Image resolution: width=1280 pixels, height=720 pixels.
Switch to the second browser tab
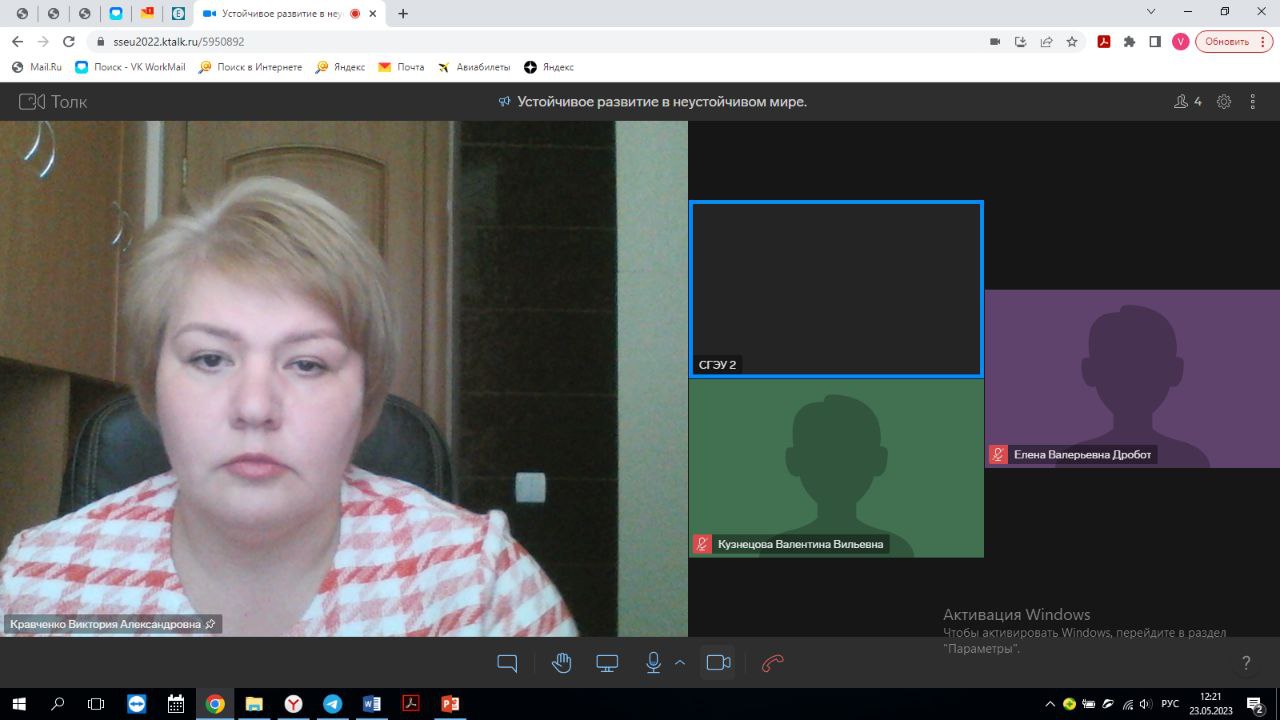[53, 14]
